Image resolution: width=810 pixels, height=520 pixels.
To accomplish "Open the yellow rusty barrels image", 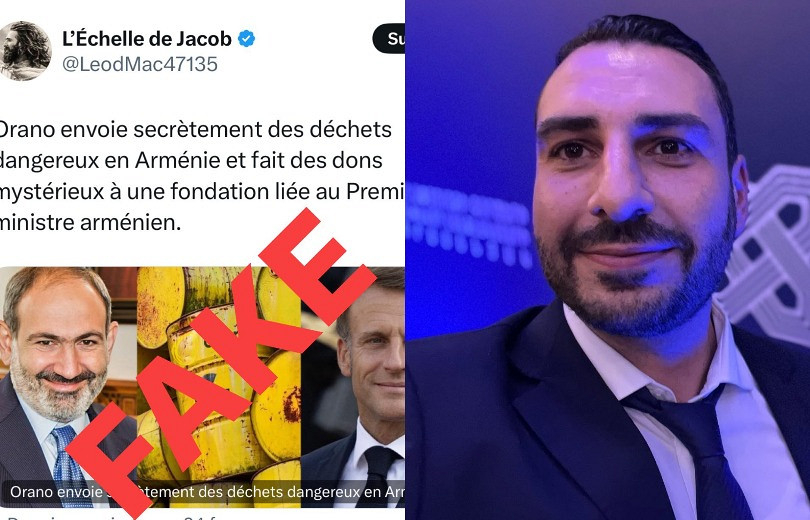I will tap(219, 387).
